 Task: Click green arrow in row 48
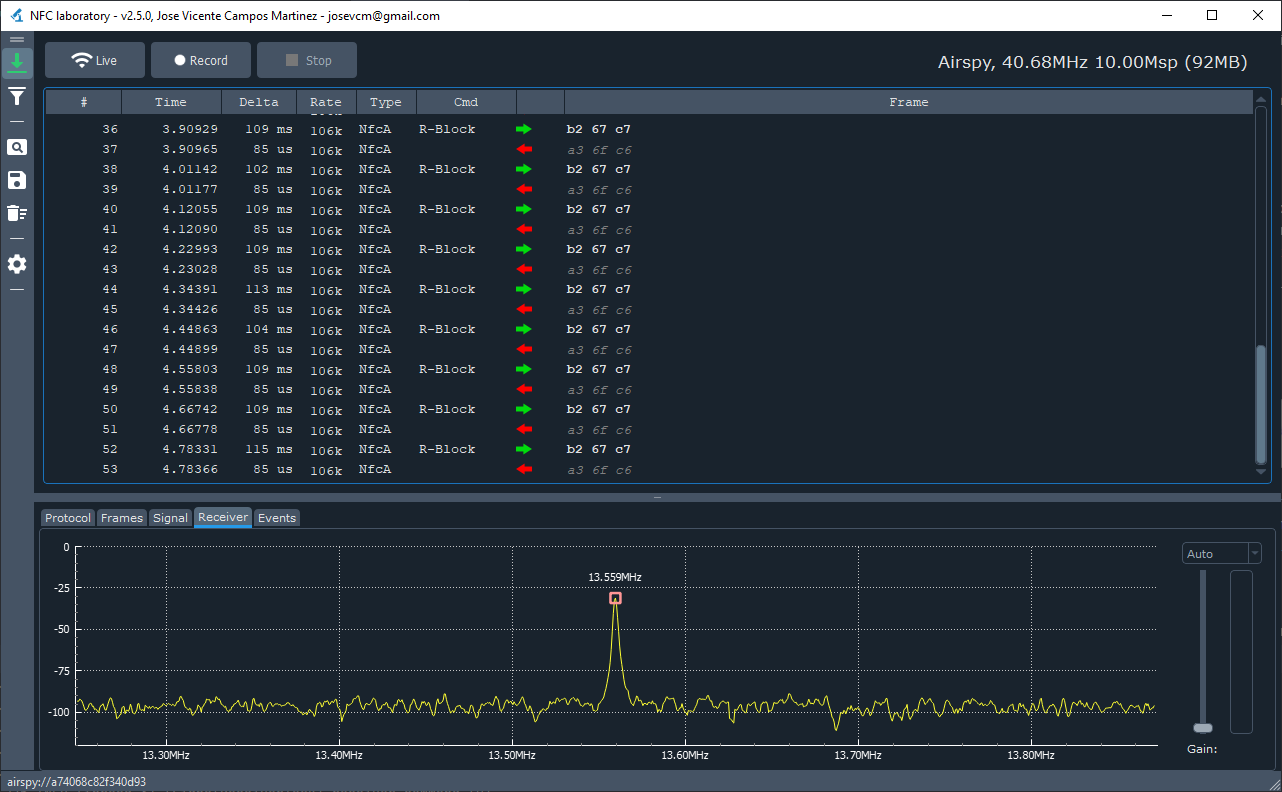coord(524,369)
